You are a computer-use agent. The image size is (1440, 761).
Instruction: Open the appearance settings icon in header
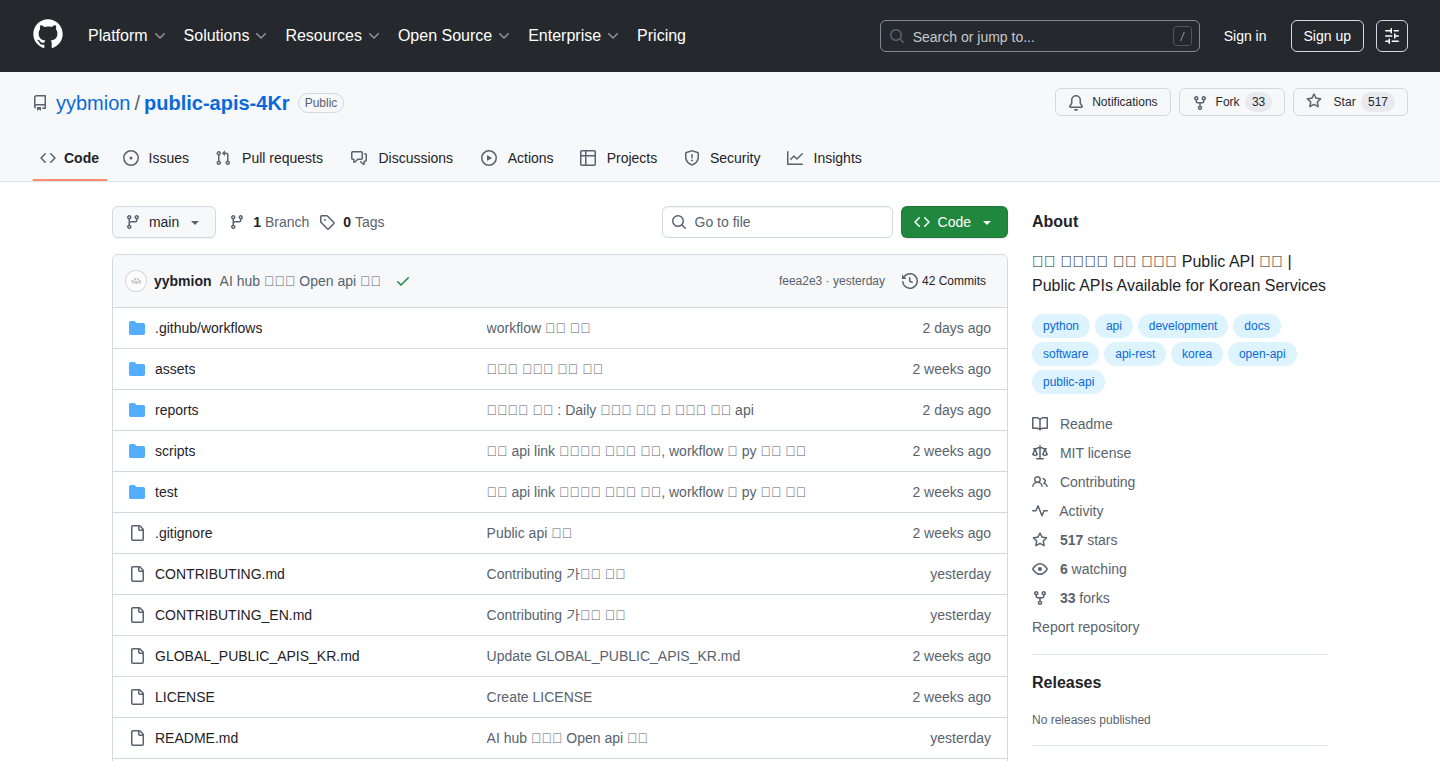click(x=1391, y=36)
